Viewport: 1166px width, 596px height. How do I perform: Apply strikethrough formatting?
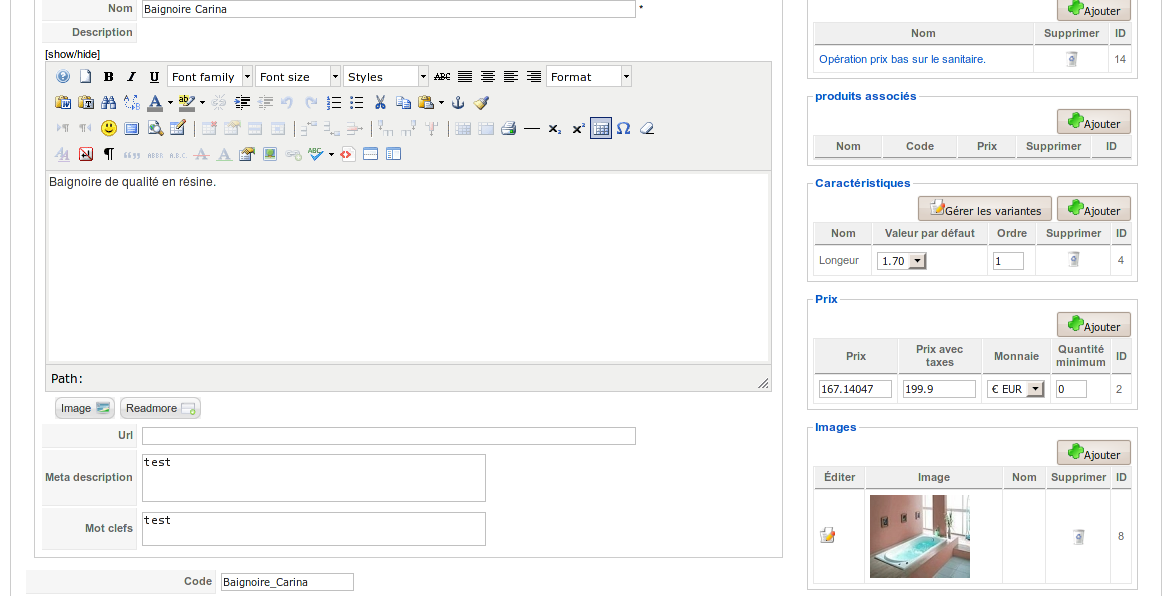pyautogui.click(x=442, y=77)
